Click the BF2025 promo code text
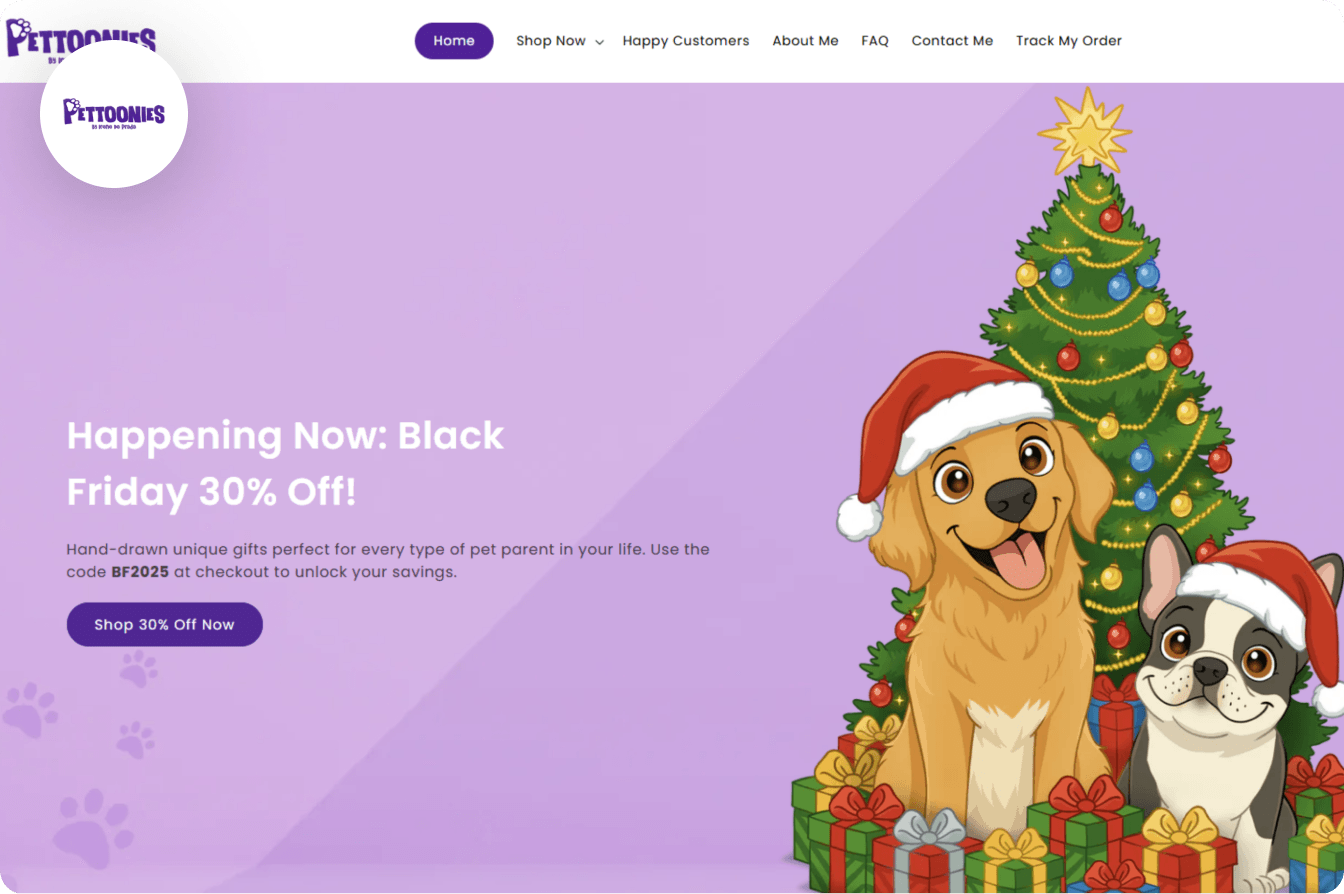Screen dimensions: 1344x894 click(x=140, y=573)
